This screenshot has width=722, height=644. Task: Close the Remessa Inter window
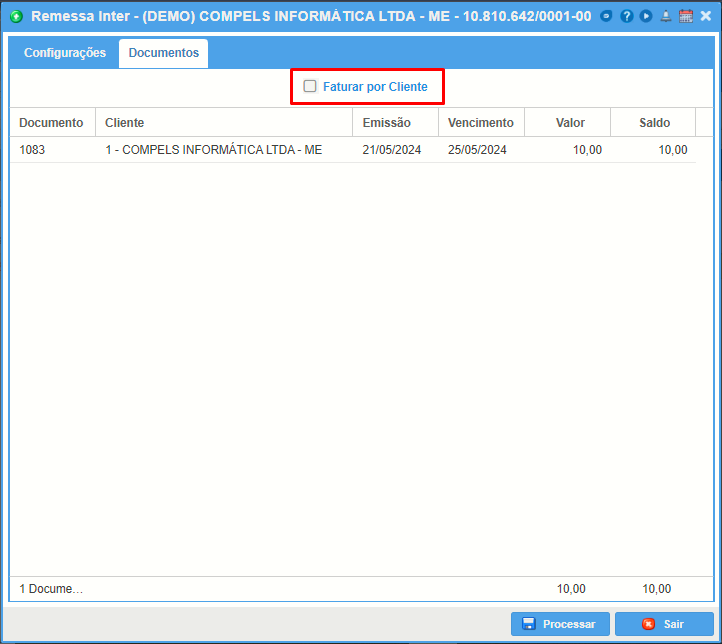[x=705, y=17]
